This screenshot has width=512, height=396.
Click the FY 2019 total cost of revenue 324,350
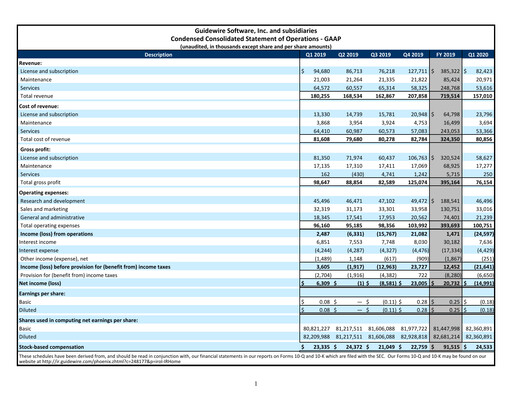[450, 139]
